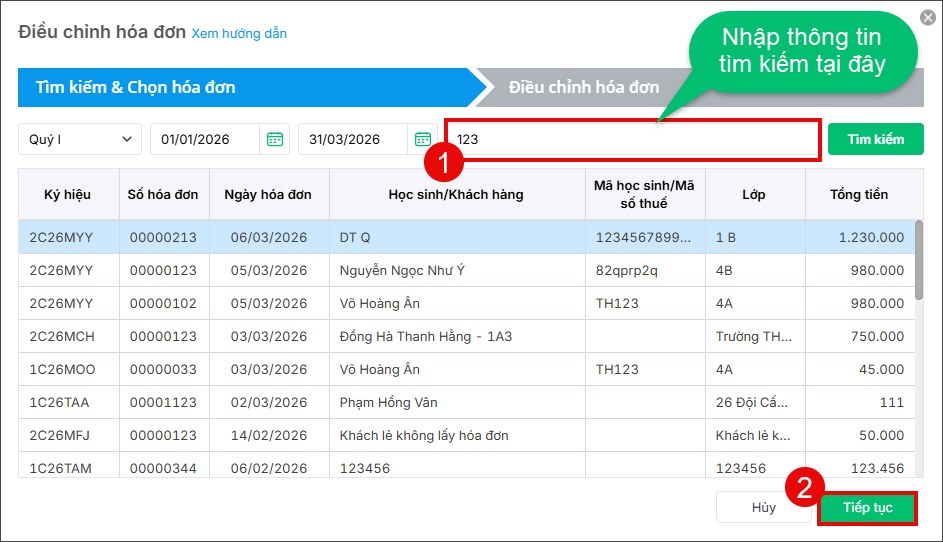Click the 31/03/2026 end date field
The image size is (943, 542).
(x=353, y=139)
